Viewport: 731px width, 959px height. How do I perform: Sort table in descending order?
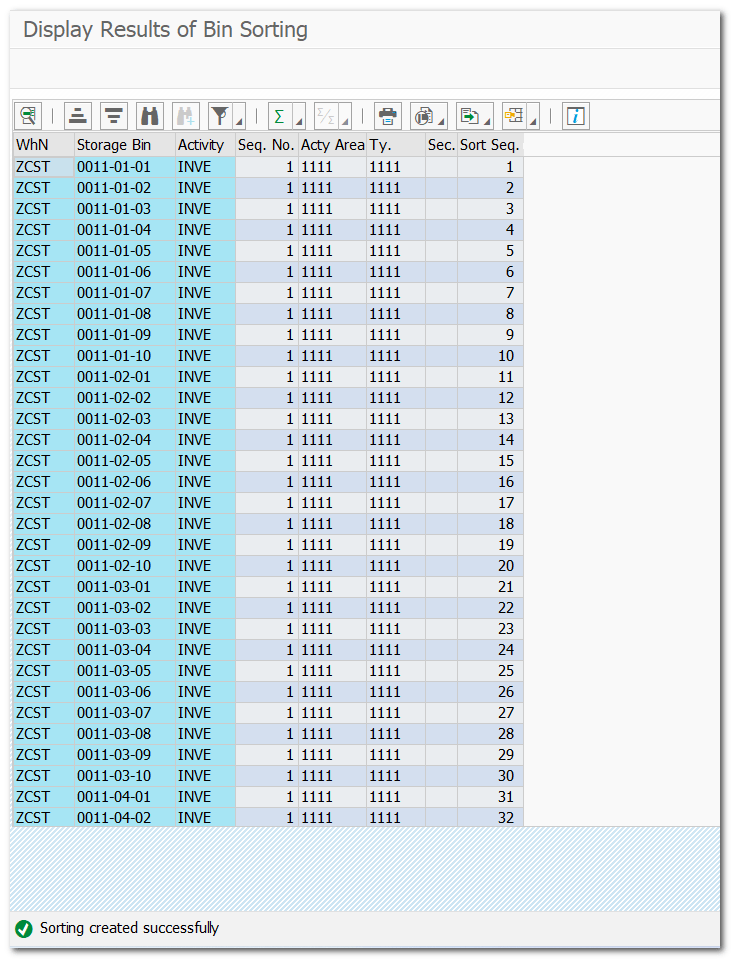click(x=115, y=116)
